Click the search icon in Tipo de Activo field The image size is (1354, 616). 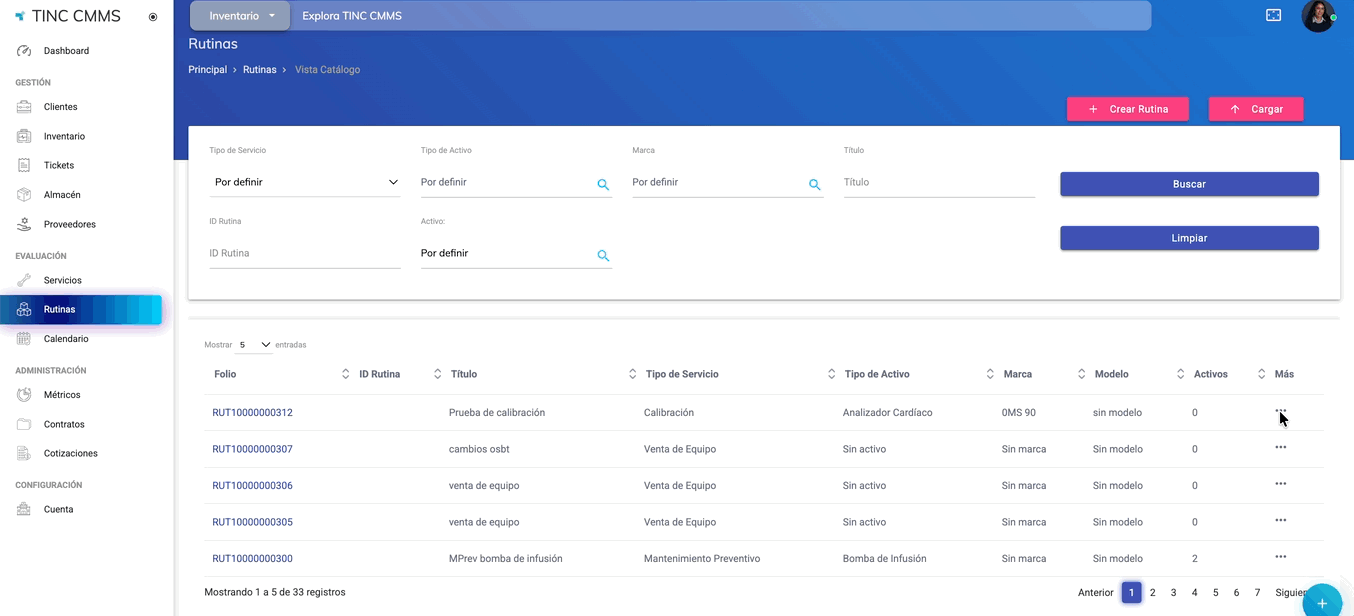click(x=603, y=184)
